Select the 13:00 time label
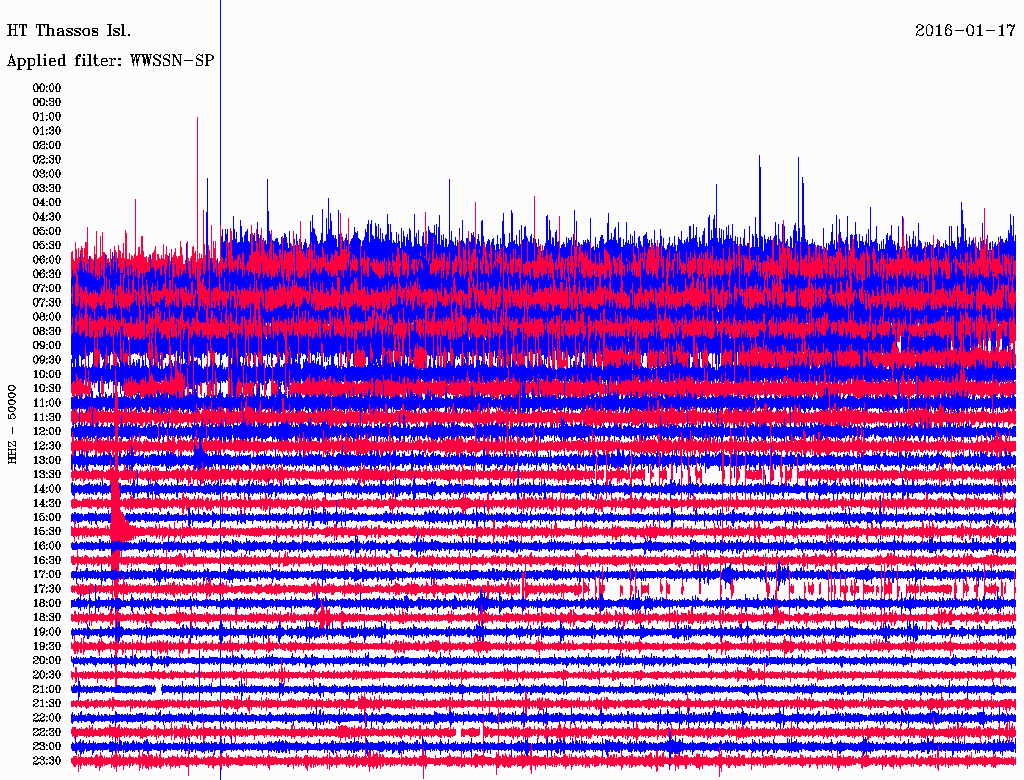This screenshot has width=1024, height=780. pos(47,461)
